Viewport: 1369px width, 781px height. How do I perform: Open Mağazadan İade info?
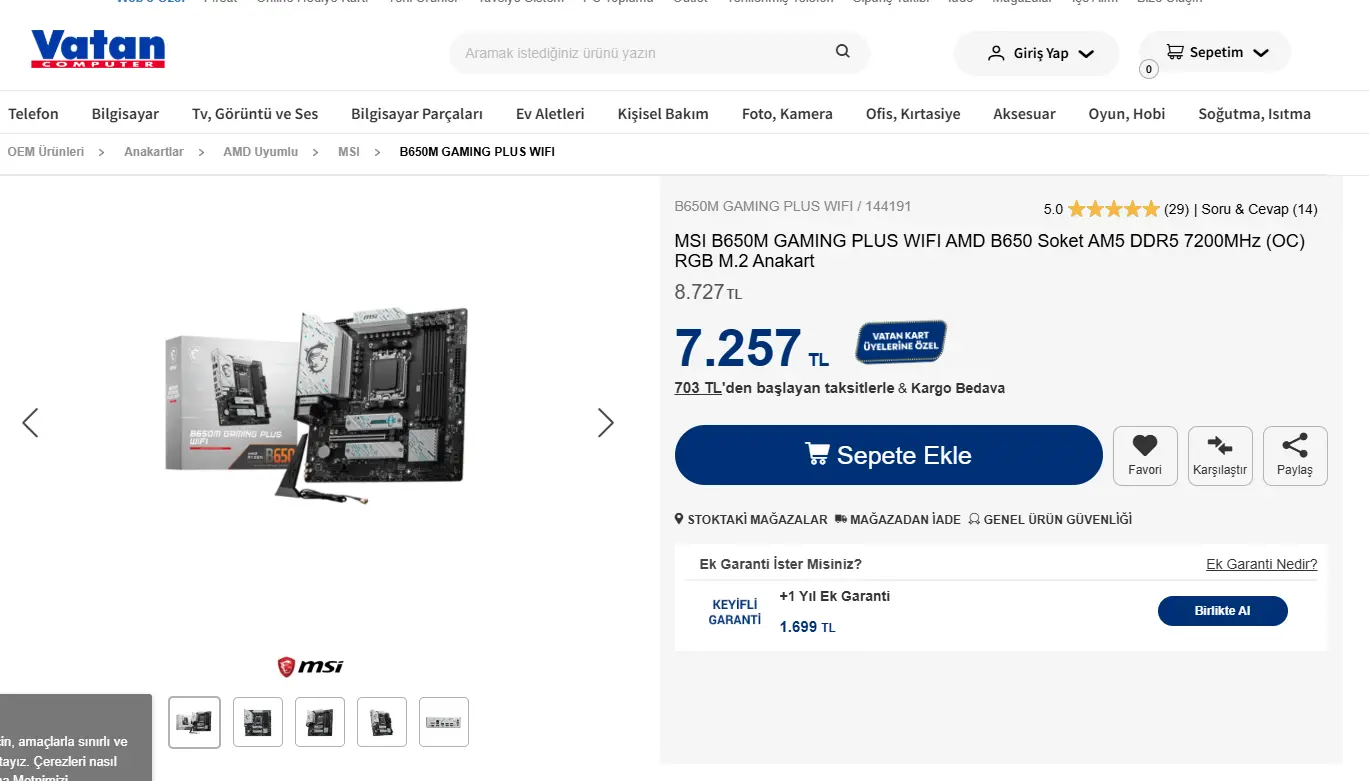tap(897, 520)
